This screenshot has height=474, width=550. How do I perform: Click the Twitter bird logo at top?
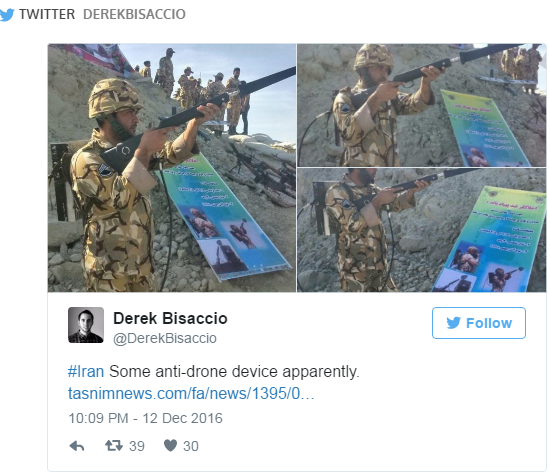coord(7,15)
